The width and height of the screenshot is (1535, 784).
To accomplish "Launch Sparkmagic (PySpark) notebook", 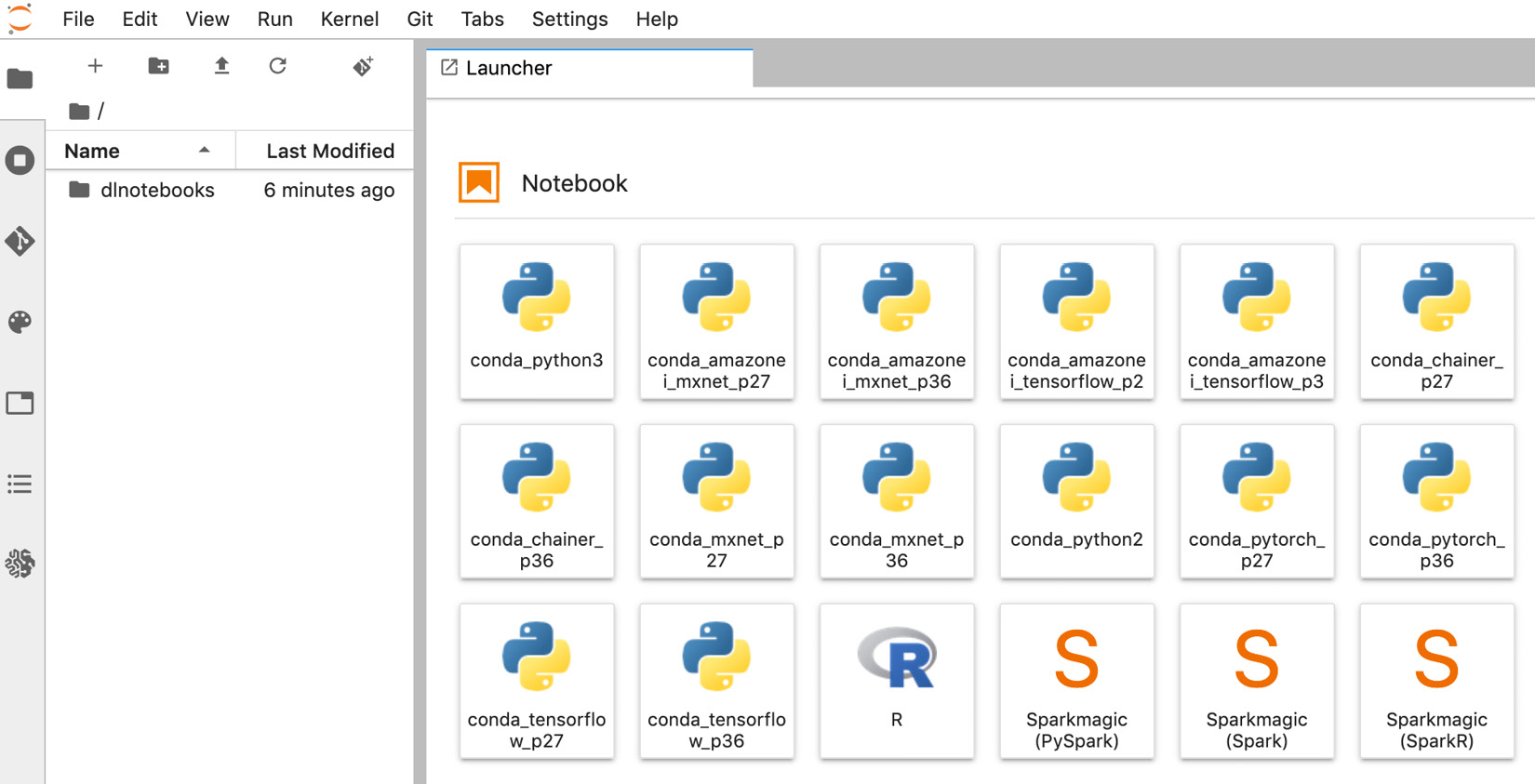I will pyautogui.click(x=1076, y=681).
